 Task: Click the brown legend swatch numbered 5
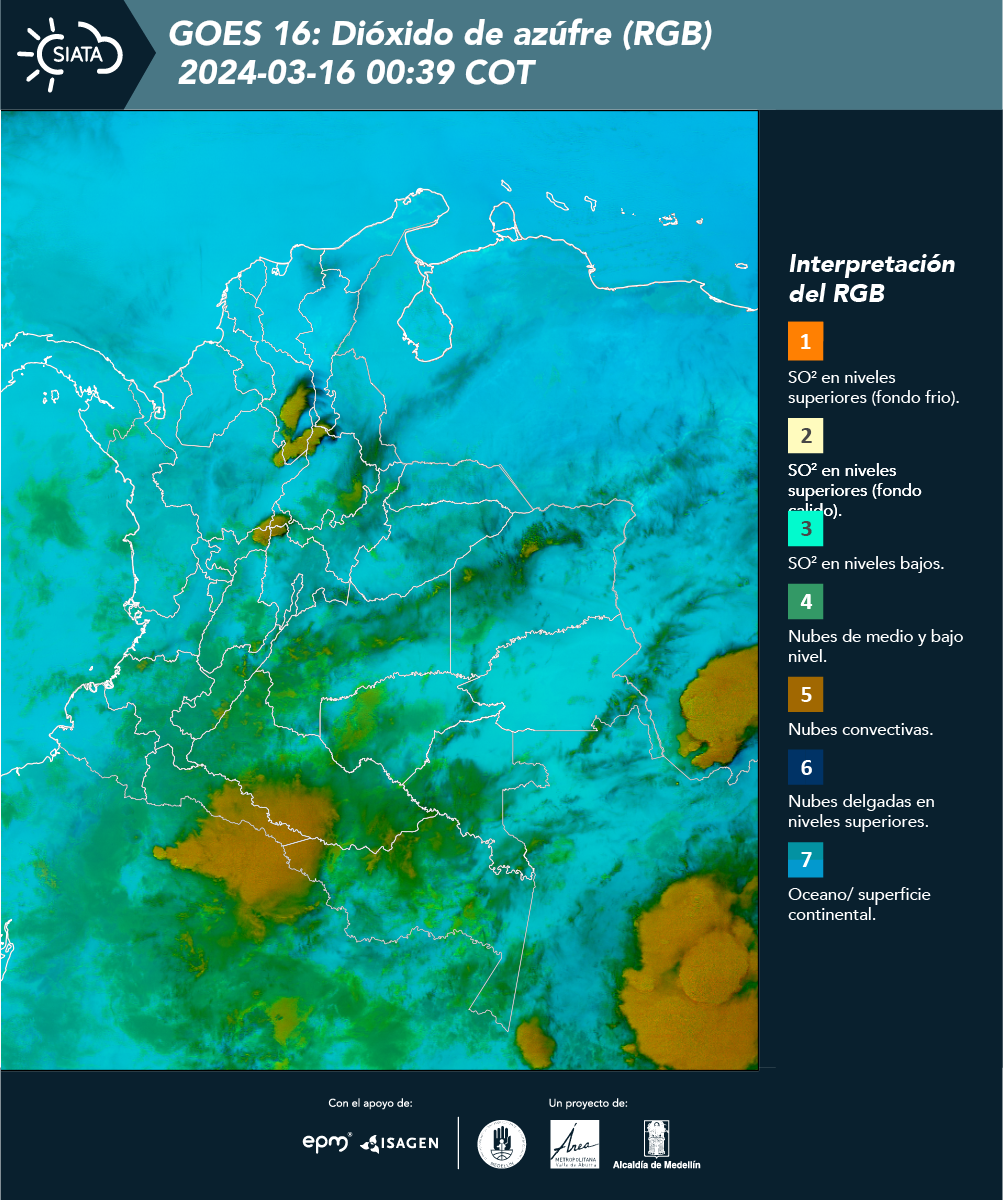[805, 694]
